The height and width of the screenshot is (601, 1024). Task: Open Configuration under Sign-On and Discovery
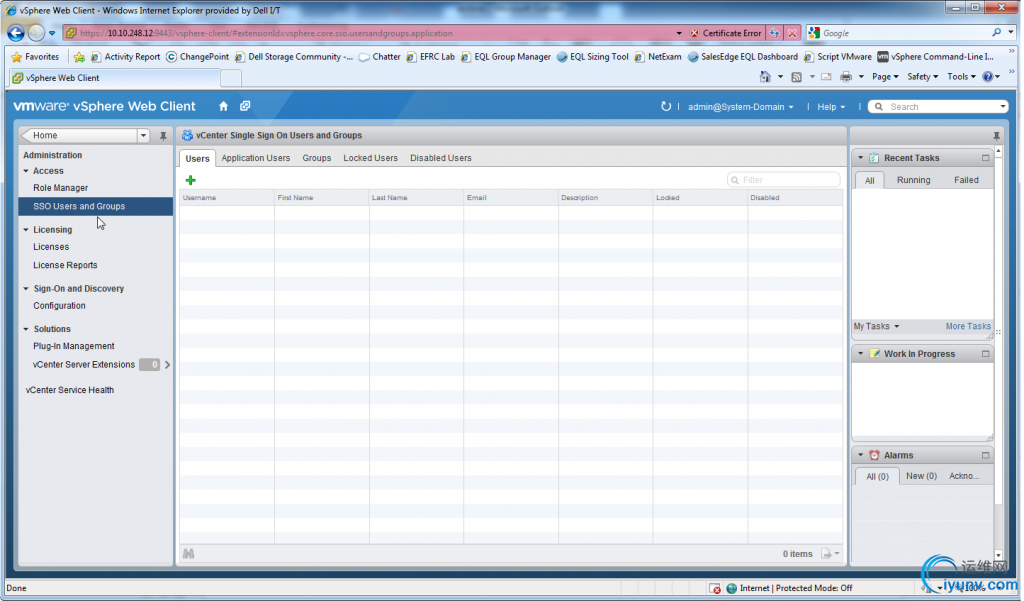click(x=59, y=306)
